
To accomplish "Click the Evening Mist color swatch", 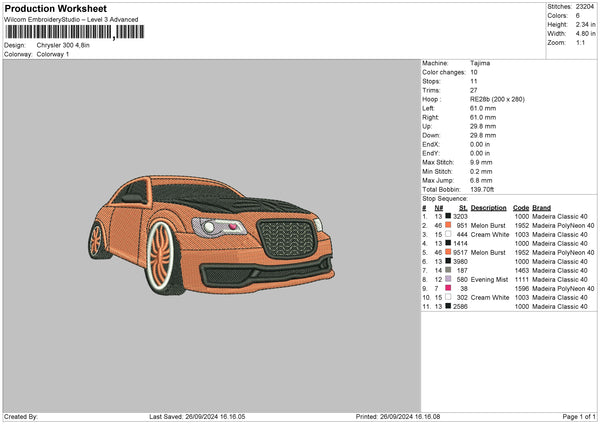I will [448, 279].
